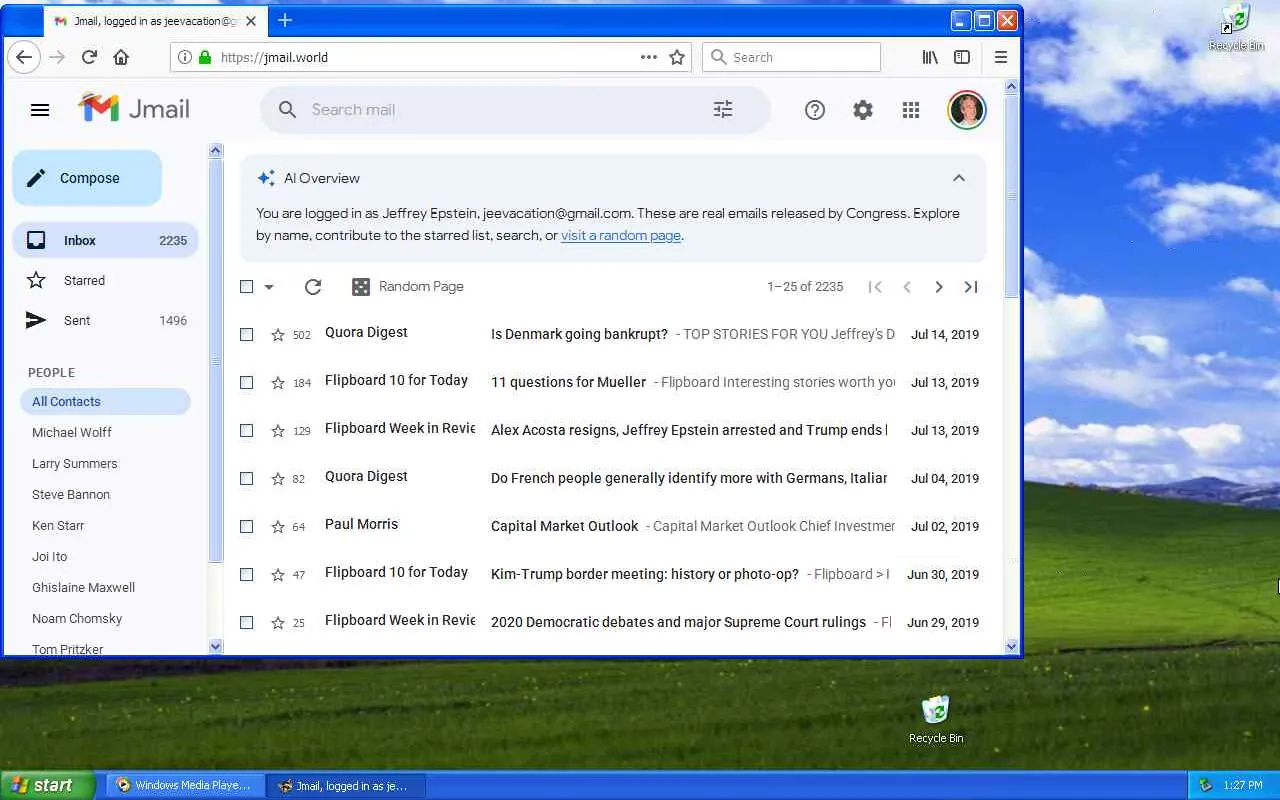Viewport: 1280px width, 800px height.
Task: Open a new browser tab
Action: [x=285, y=20]
